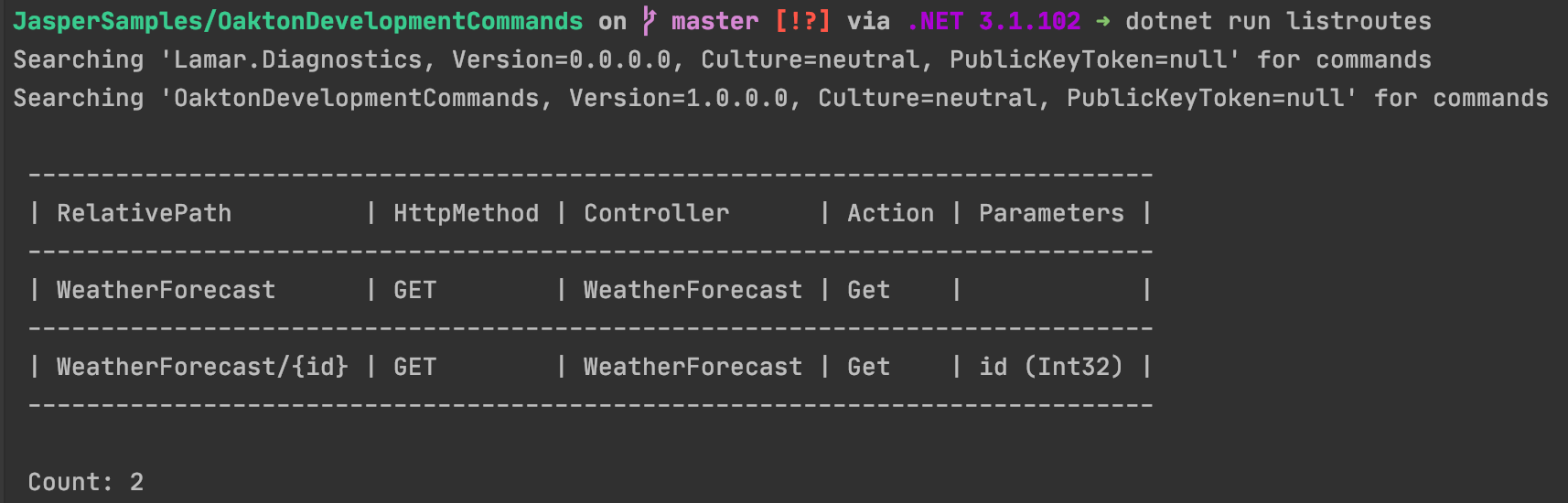This screenshot has height=503, width=1568.
Task: Click the id (Int32) parameter cell
Action: 1051,367
